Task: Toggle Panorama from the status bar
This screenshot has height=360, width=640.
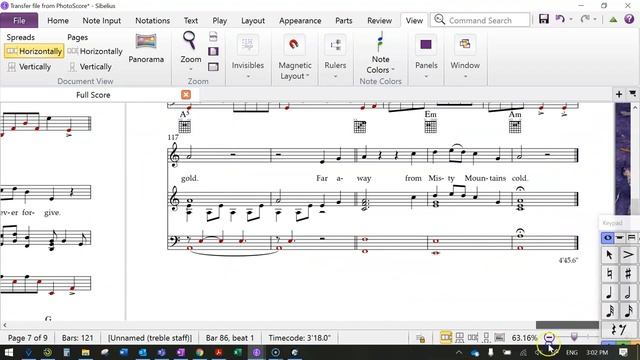Action: [499, 338]
